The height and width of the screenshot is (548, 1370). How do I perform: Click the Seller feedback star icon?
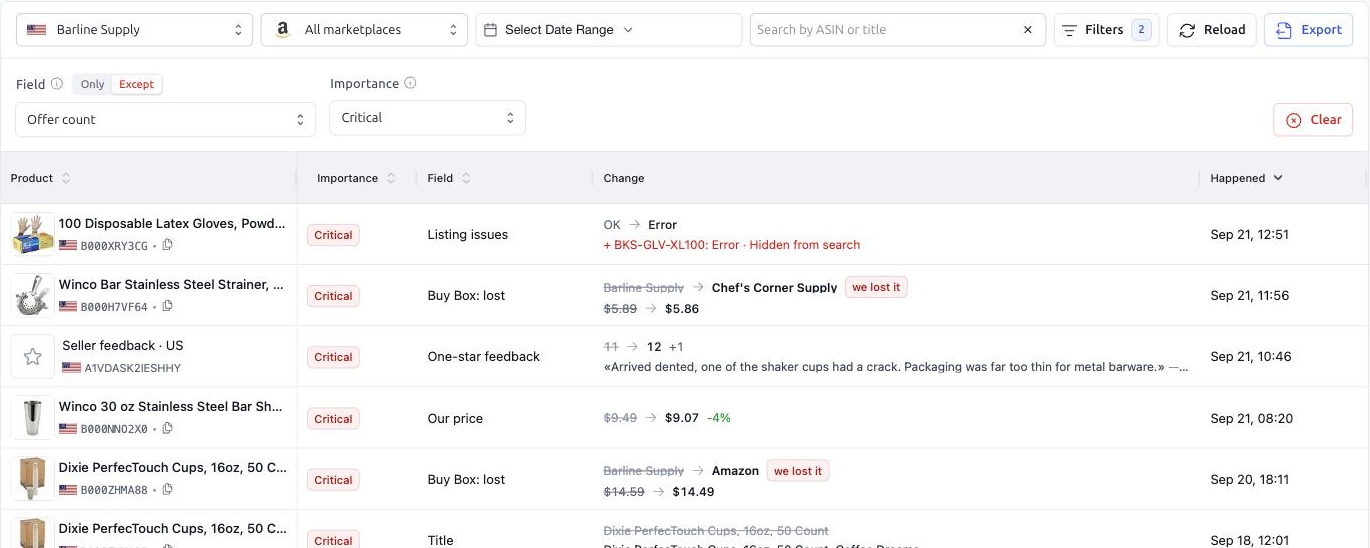click(33, 356)
